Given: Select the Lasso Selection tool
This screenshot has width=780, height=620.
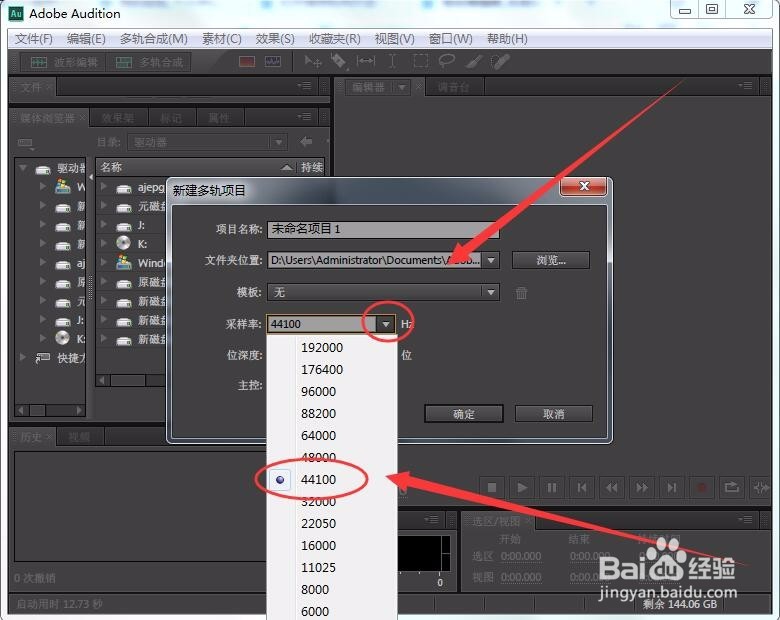Looking at the screenshot, I should [x=446, y=62].
